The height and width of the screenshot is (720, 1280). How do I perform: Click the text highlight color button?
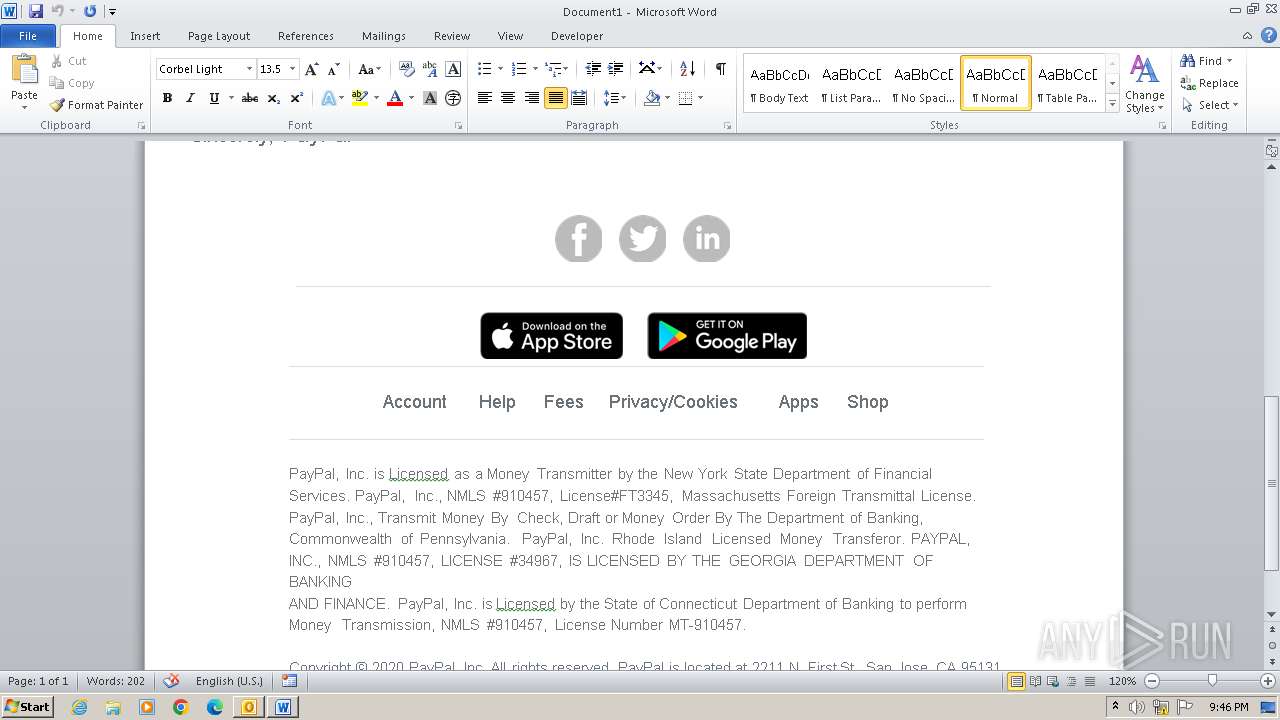click(360, 98)
